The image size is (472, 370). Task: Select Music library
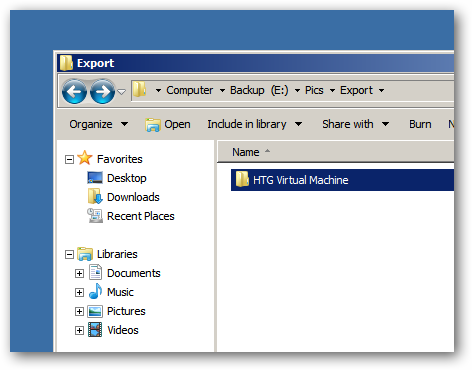pos(120,292)
